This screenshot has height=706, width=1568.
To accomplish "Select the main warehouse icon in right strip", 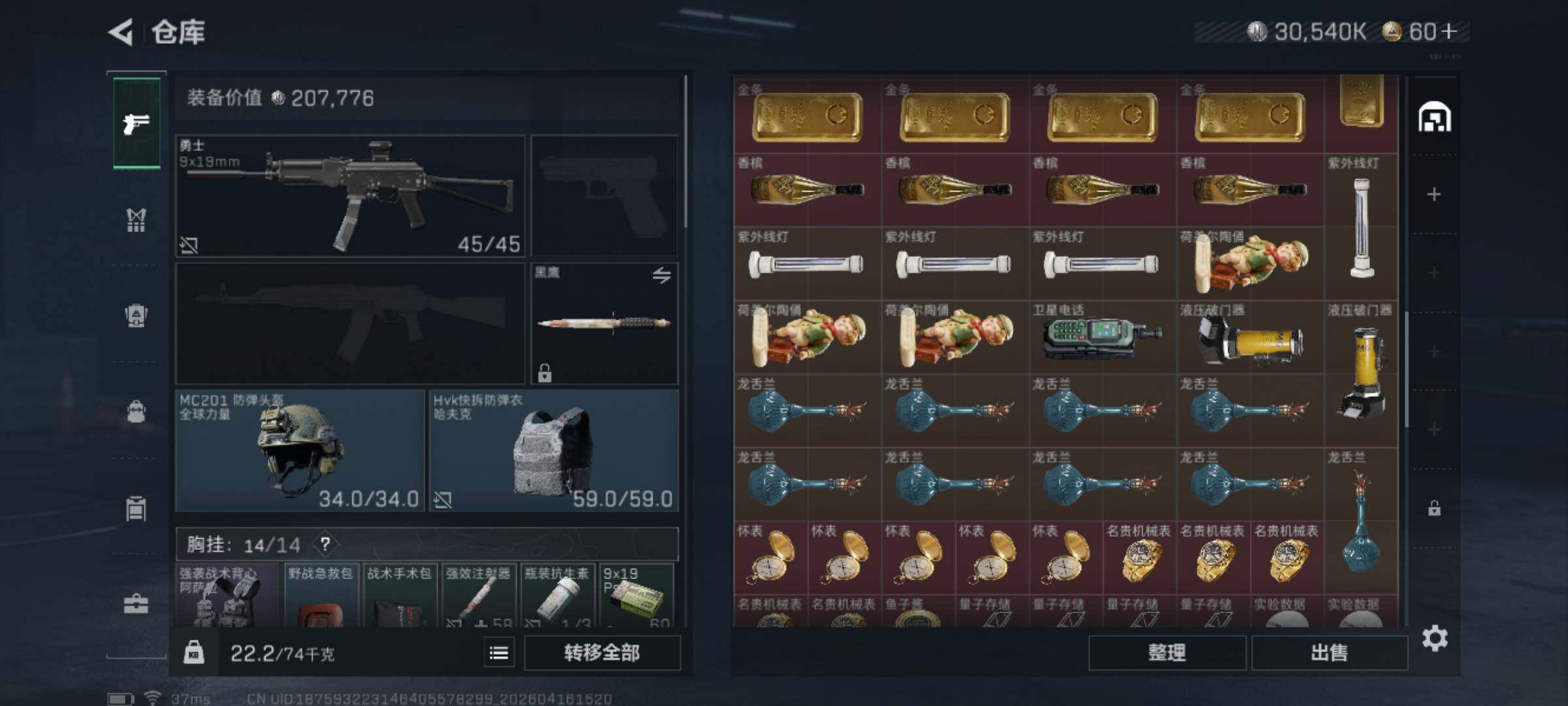I will click(x=1434, y=117).
